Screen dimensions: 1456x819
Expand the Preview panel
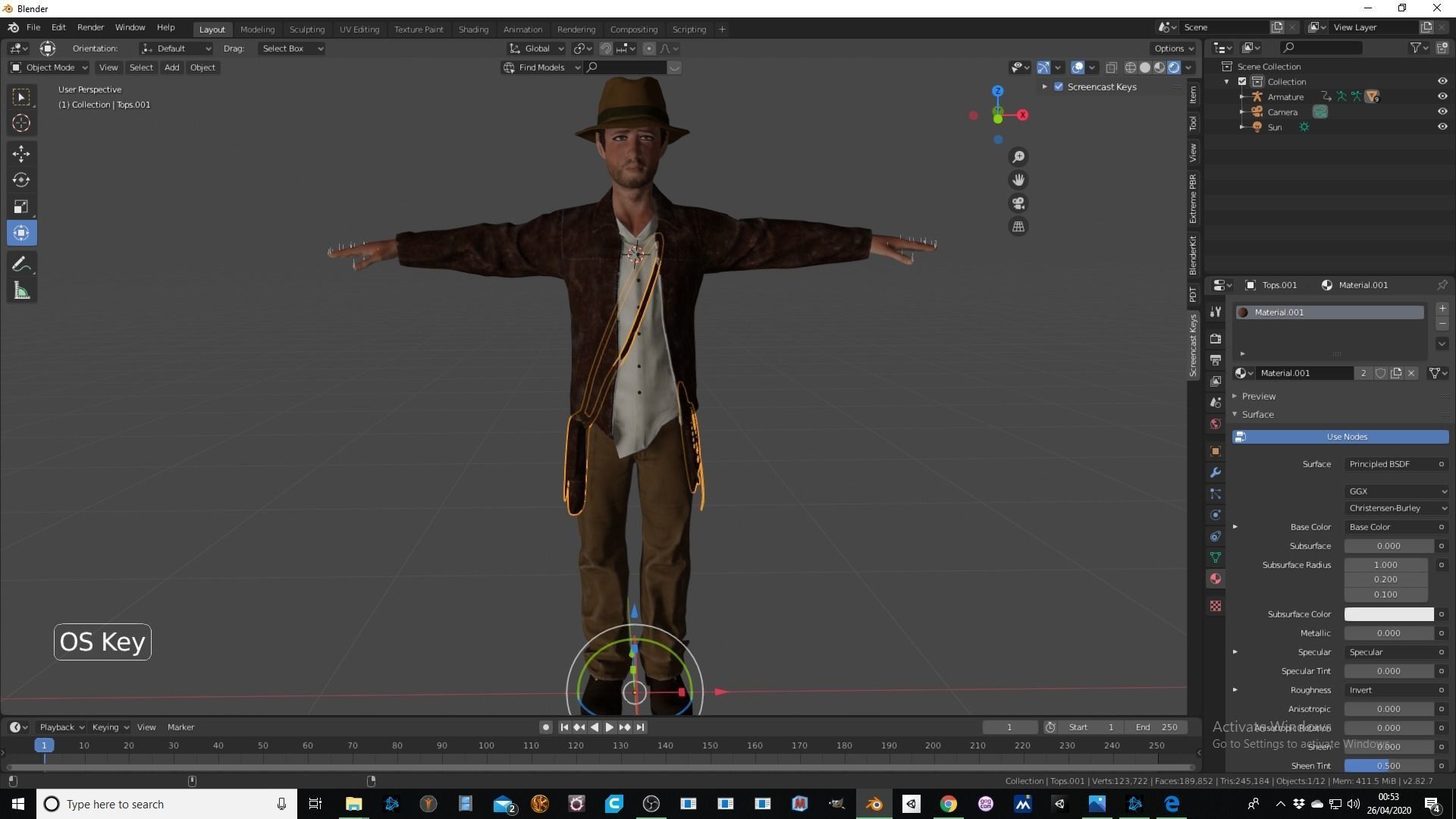coord(1258,396)
